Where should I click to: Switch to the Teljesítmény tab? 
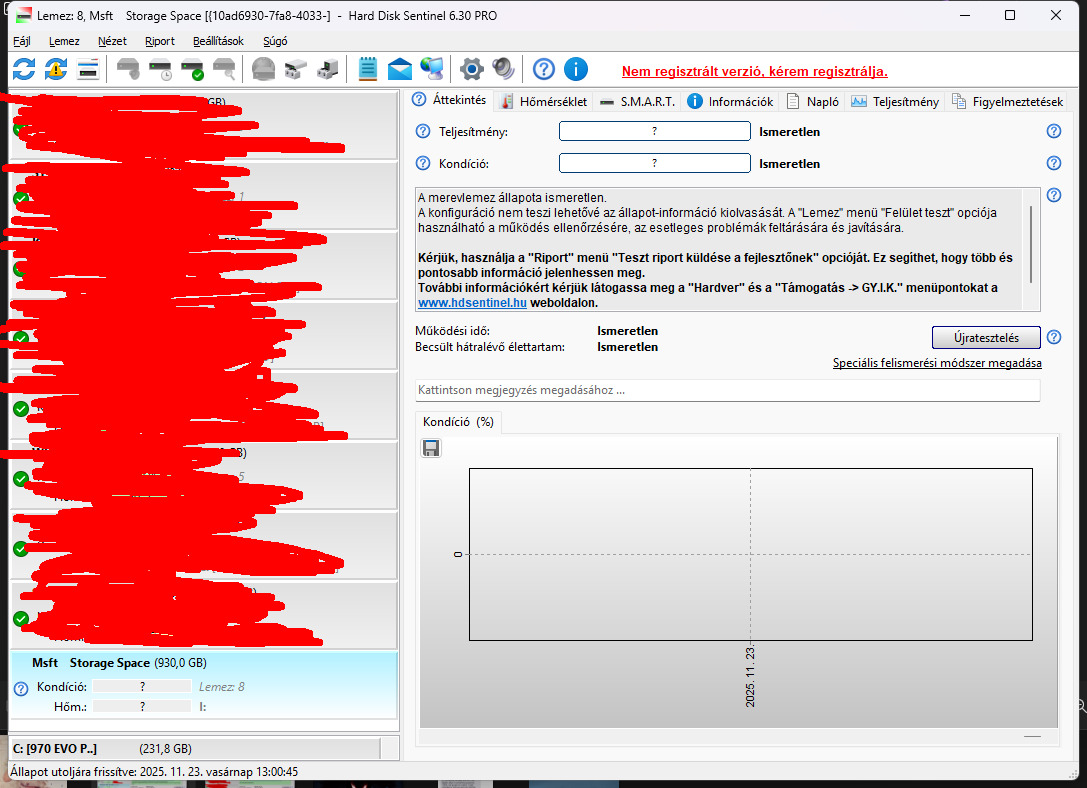tap(895, 101)
